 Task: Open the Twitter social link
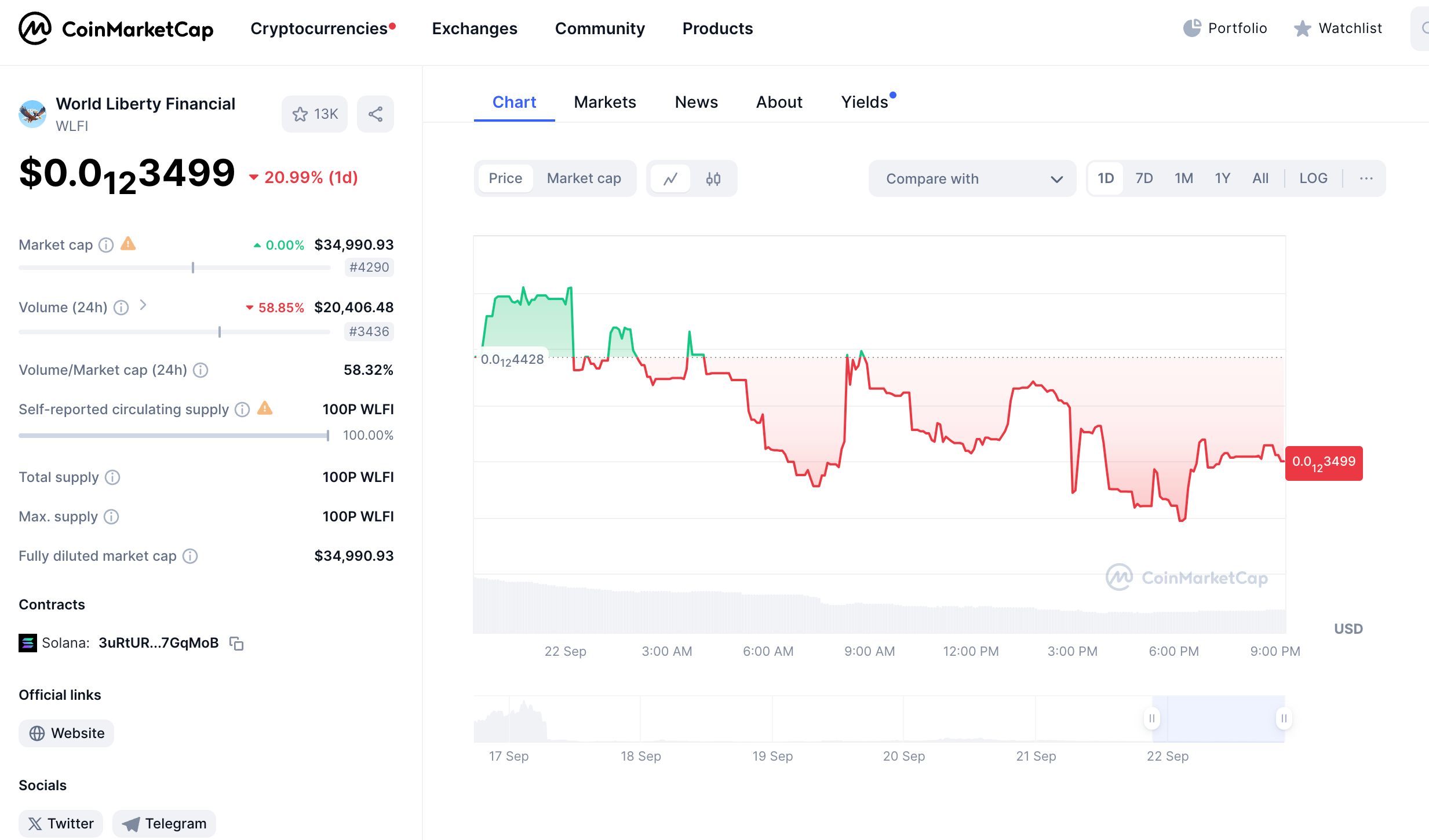(x=61, y=824)
